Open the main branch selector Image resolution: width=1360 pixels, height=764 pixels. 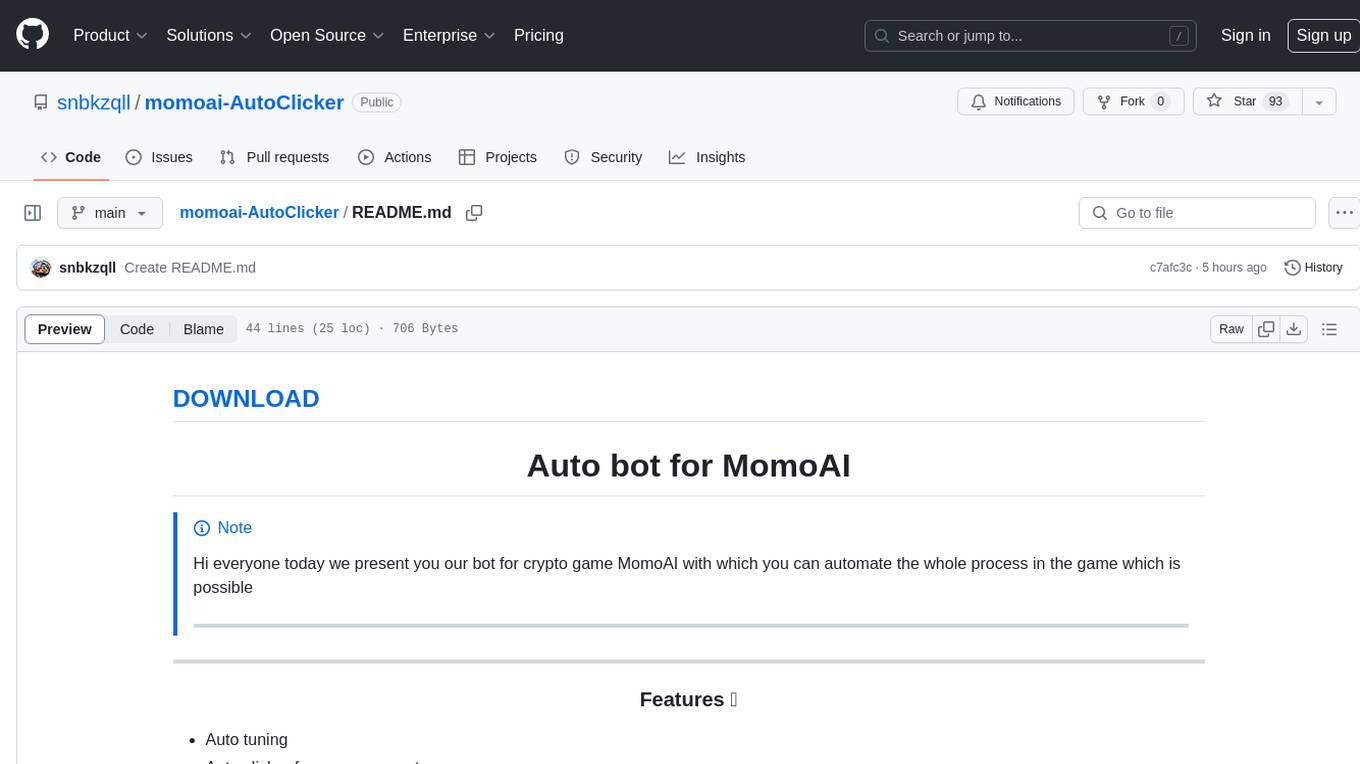point(110,213)
